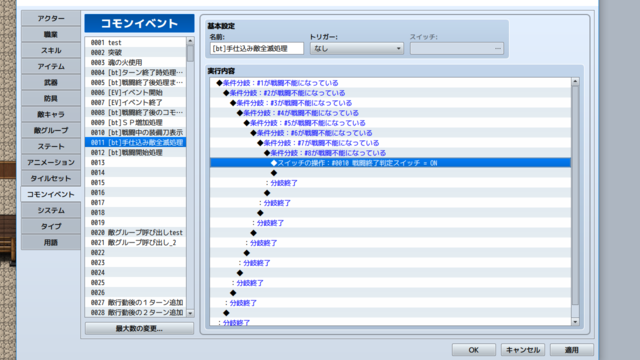The image size is (640, 360).
Task: Open the 武器 tab
Action: pos(51,82)
